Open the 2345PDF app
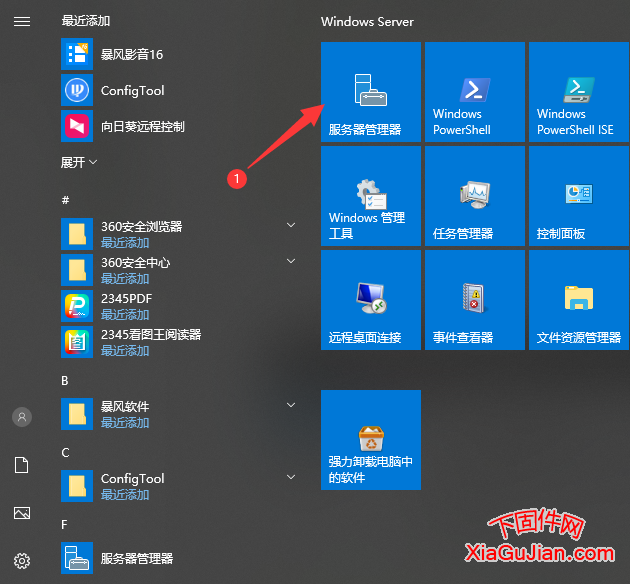The image size is (630, 584). tap(181, 306)
